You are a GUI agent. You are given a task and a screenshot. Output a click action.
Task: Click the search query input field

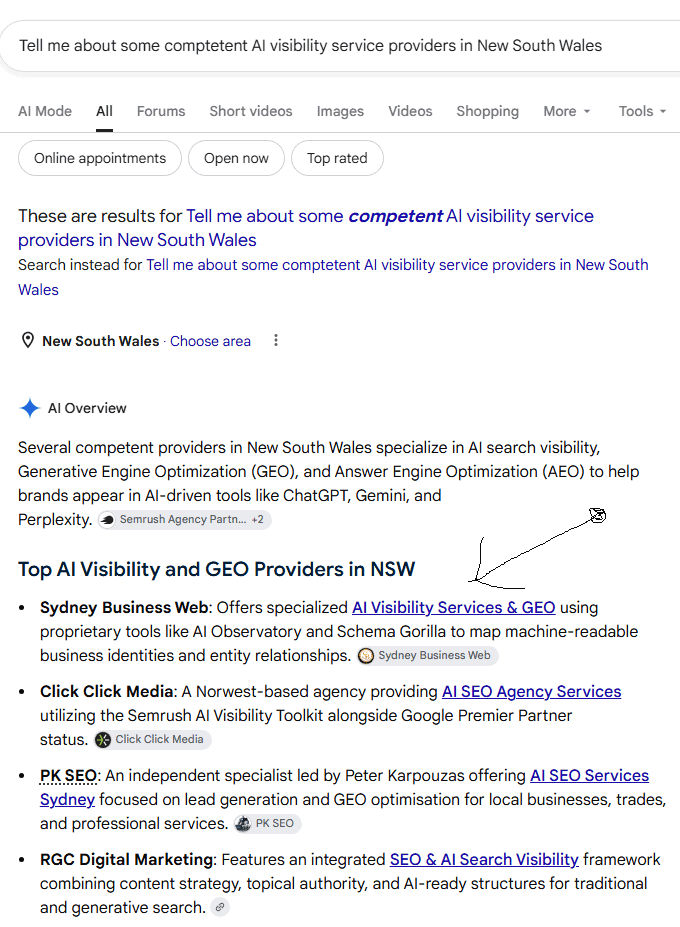click(x=340, y=46)
